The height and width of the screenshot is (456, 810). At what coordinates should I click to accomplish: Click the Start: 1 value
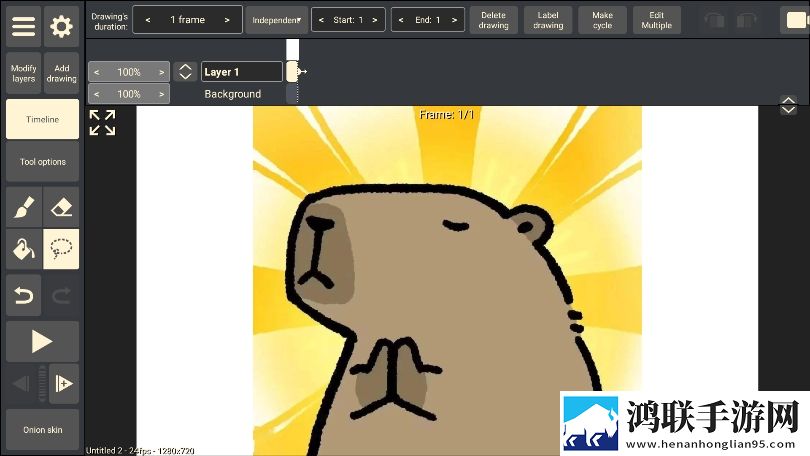pos(348,20)
